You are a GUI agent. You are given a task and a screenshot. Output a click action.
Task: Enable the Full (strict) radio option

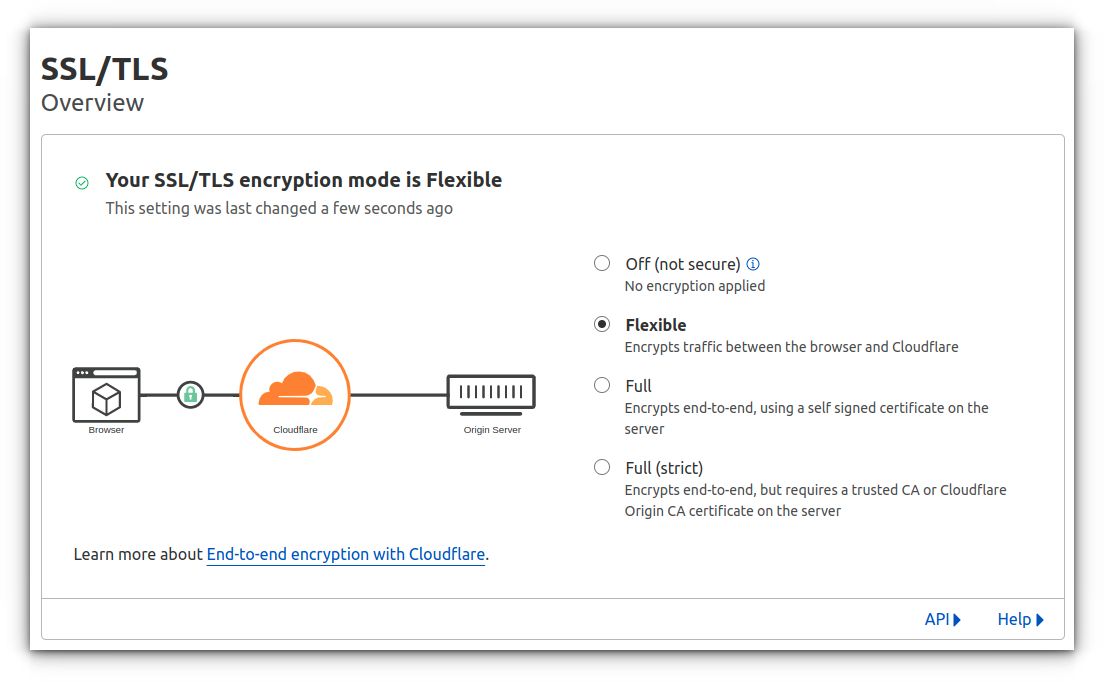coord(602,467)
